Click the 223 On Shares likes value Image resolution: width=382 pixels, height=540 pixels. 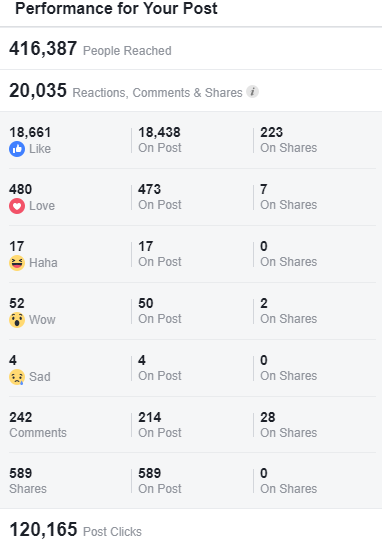272,132
